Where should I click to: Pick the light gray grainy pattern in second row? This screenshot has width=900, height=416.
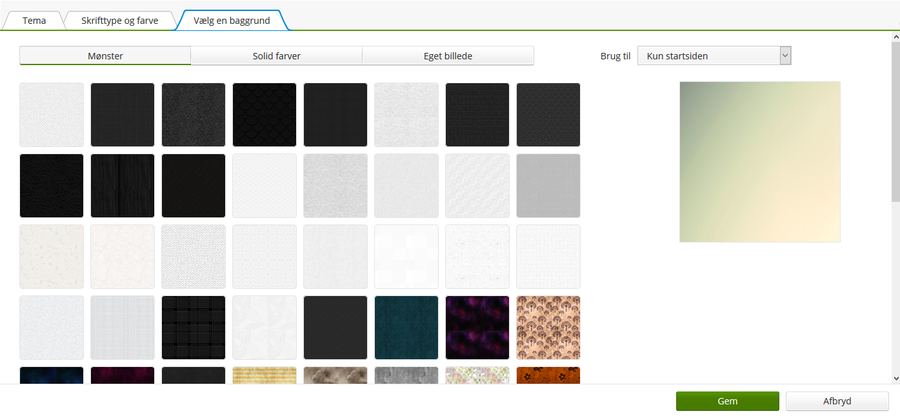tap(335, 185)
